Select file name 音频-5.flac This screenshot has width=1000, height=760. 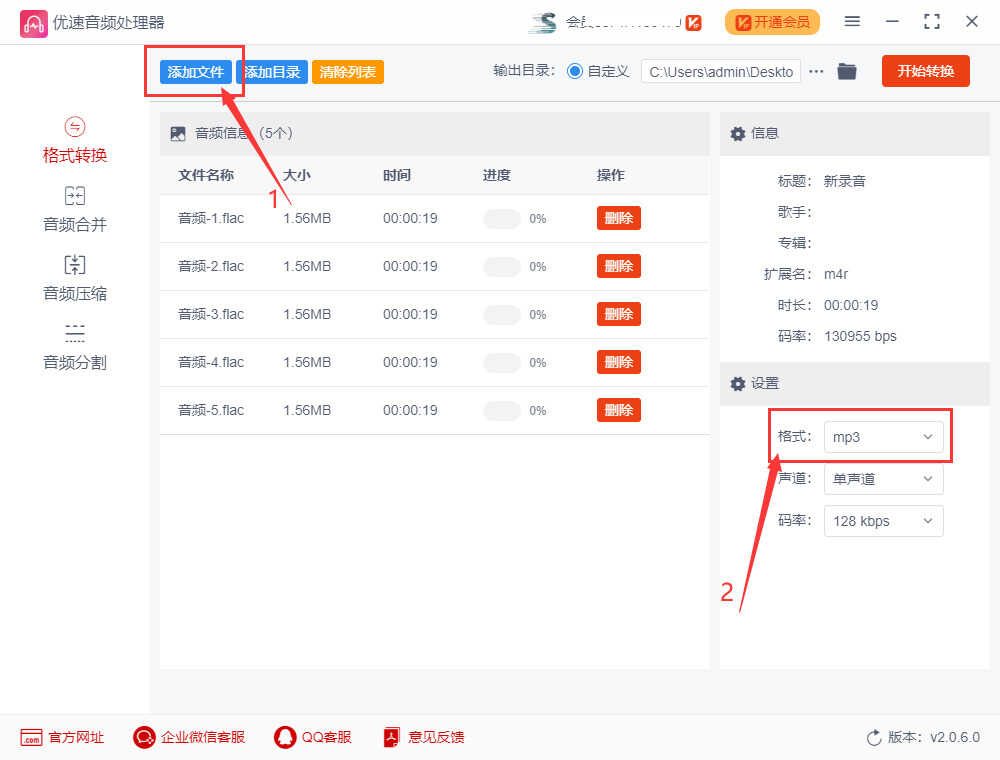pyautogui.click(x=211, y=409)
